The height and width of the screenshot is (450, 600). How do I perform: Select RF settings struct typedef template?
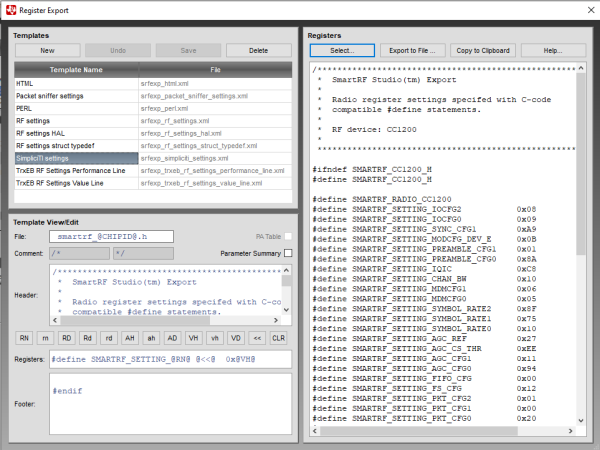[153, 146]
